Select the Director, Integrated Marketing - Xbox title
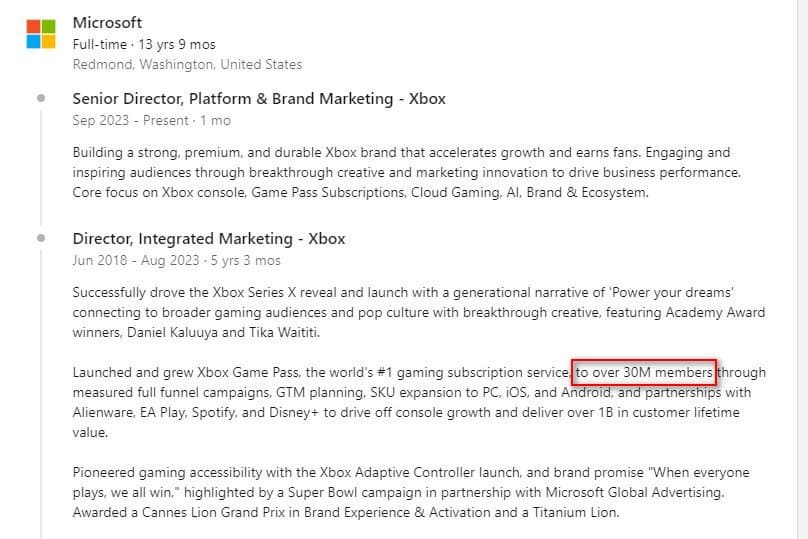 [x=208, y=239]
